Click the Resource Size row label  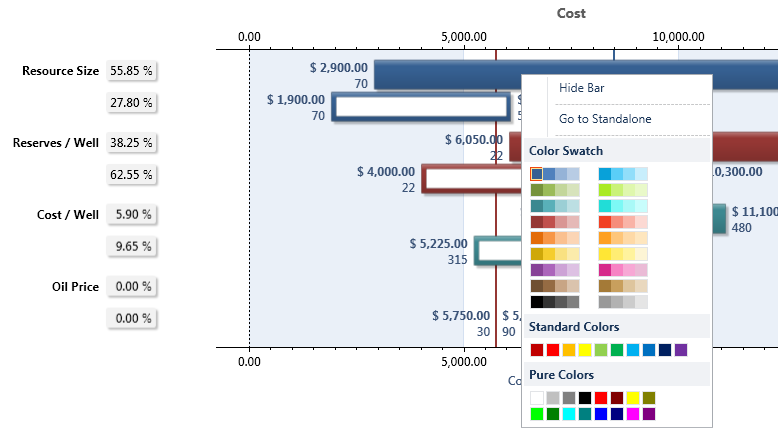point(60,71)
